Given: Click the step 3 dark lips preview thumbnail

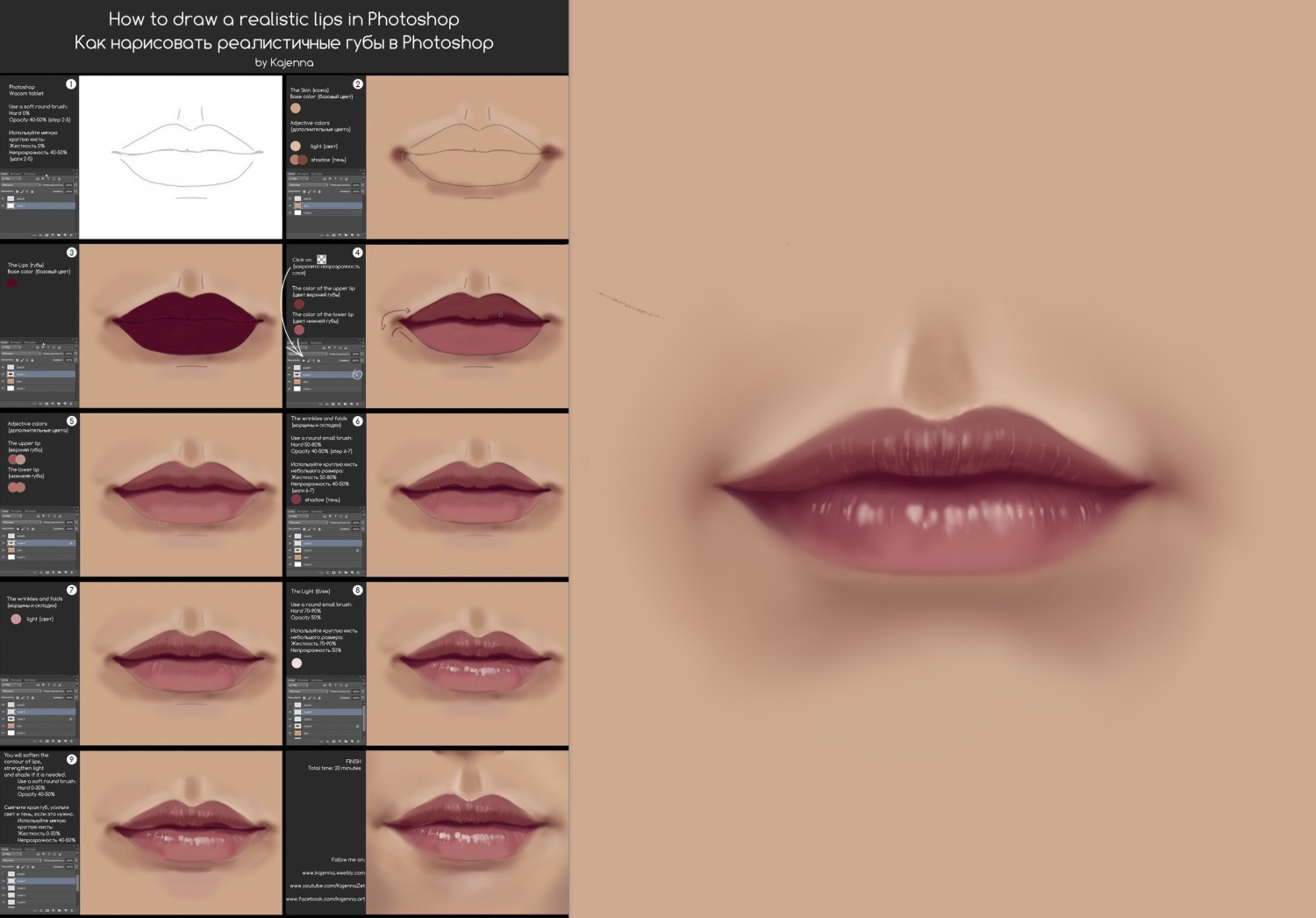Looking at the screenshot, I should coord(181,326).
